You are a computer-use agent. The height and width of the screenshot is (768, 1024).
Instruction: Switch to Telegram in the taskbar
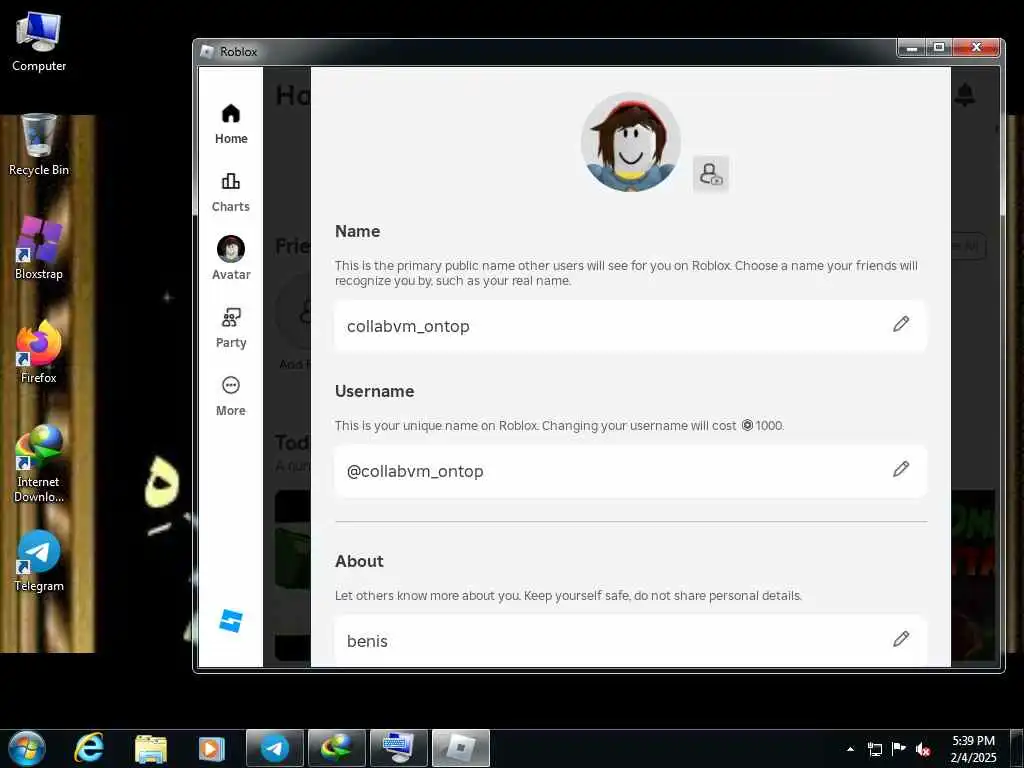(275, 748)
